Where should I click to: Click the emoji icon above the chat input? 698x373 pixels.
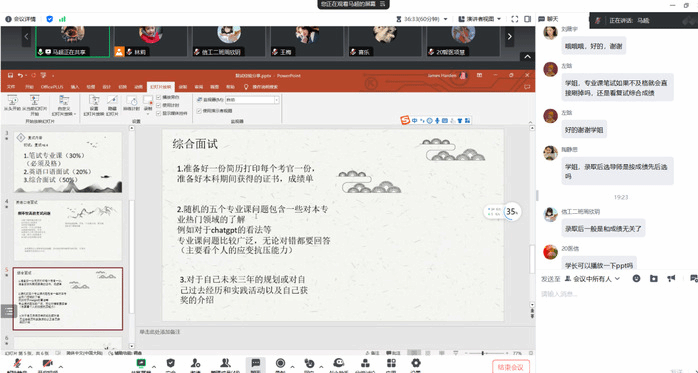click(x=637, y=278)
